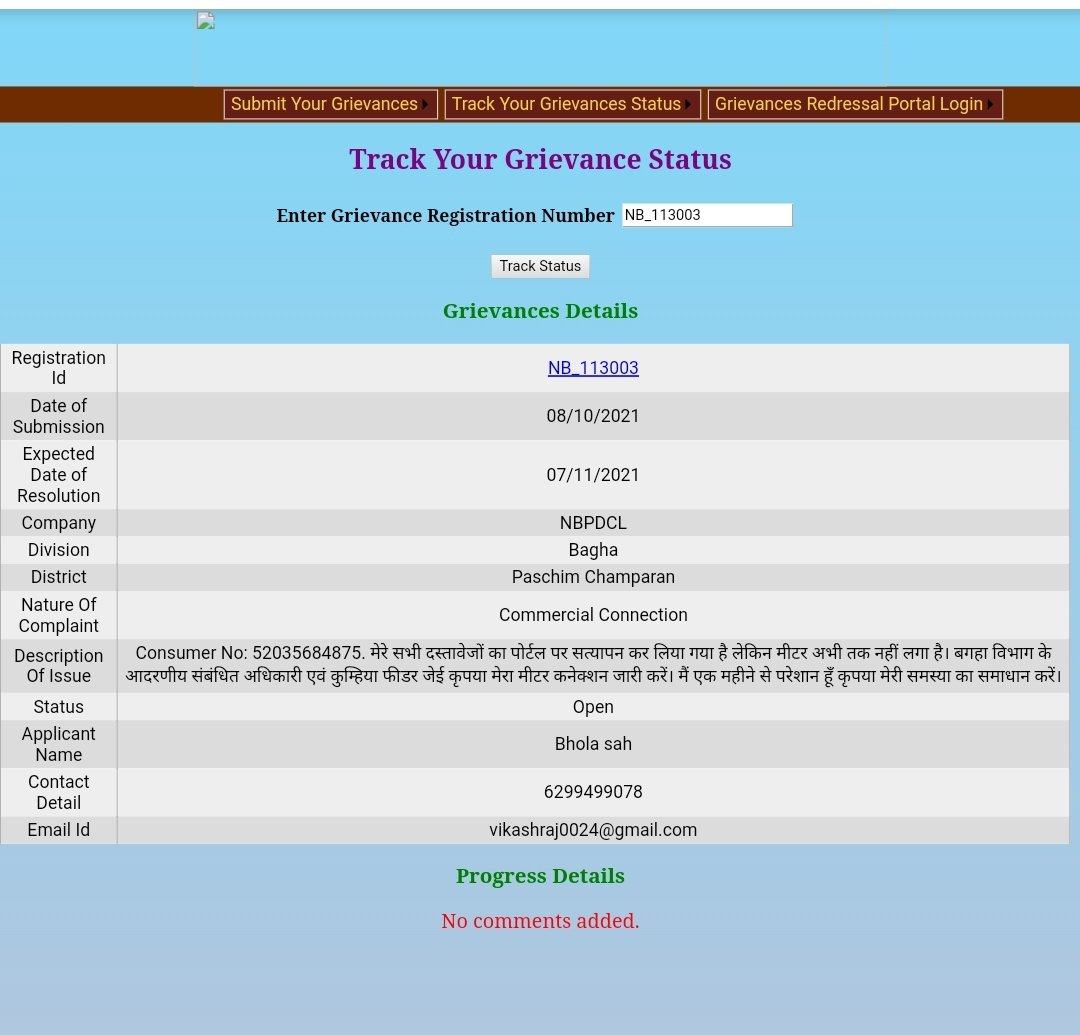This screenshot has height=1035, width=1080.
Task: Select expected resolution date 07/11/2021
Action: (x=593, y=474)
